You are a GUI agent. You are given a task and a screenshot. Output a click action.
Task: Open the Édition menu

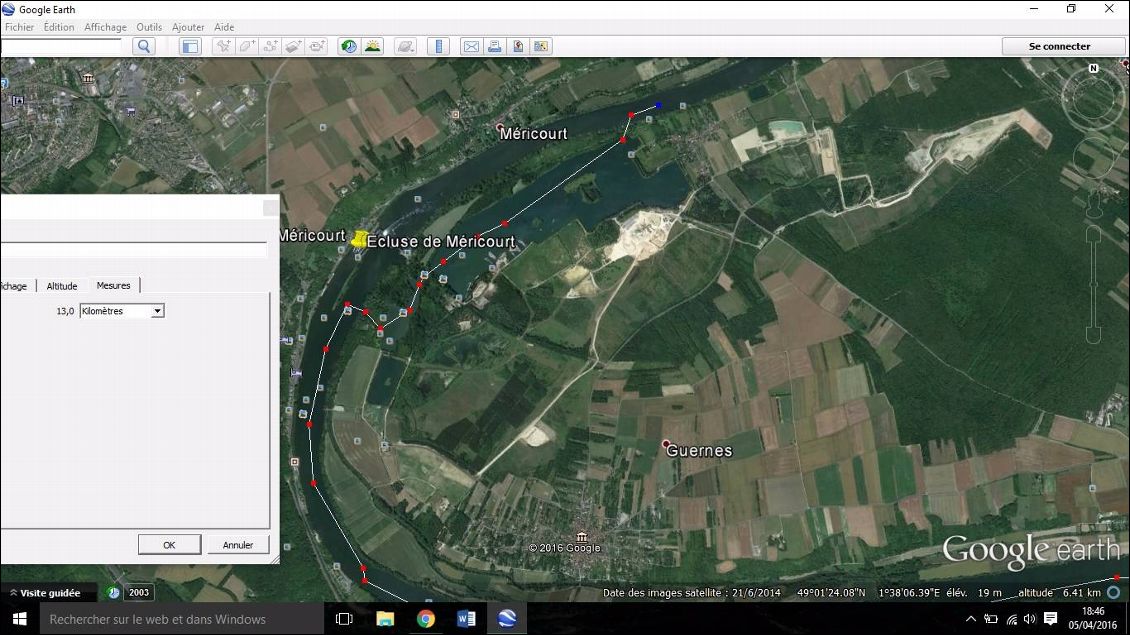click(59, 27)
